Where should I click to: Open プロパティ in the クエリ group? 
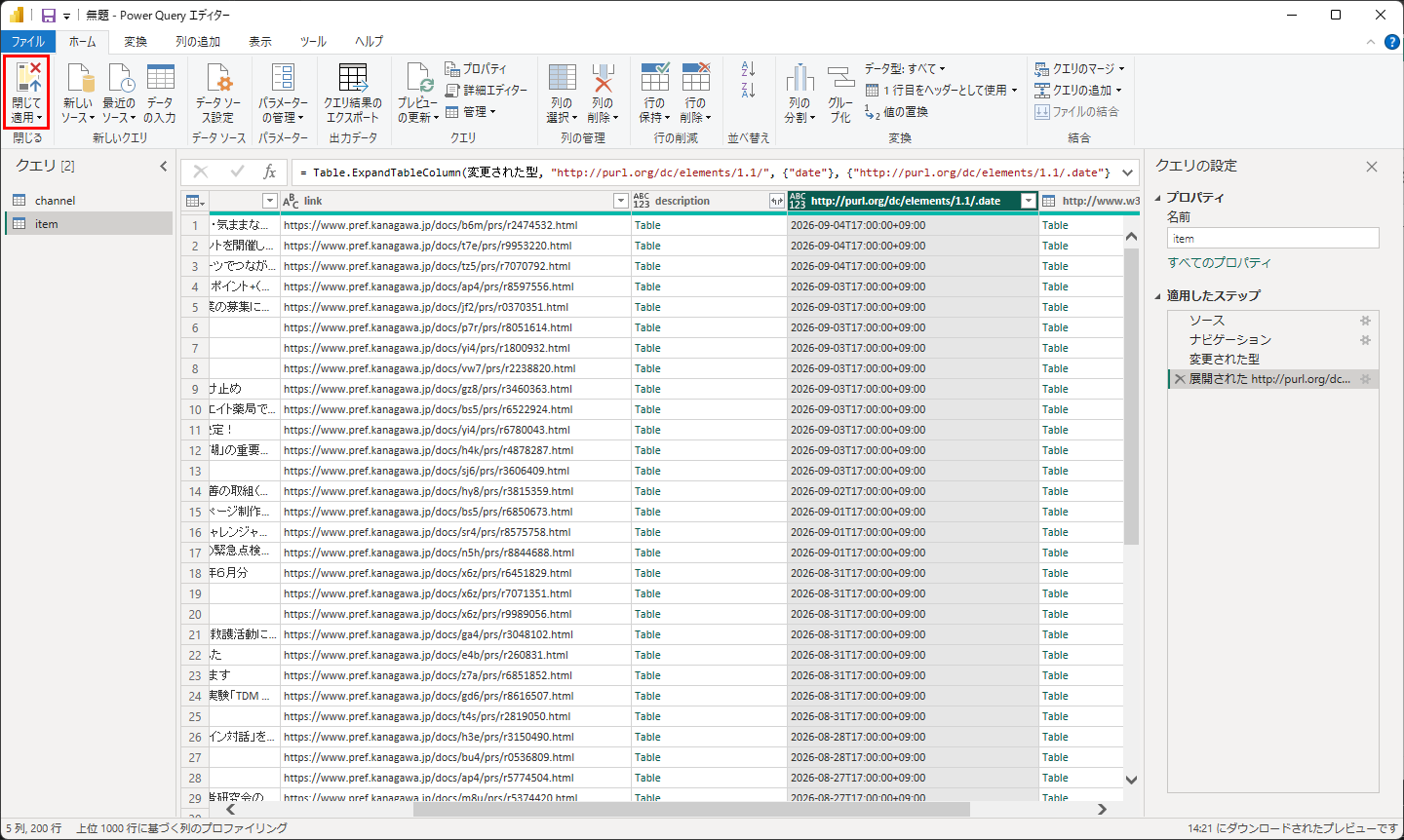(x=476, y=69)
